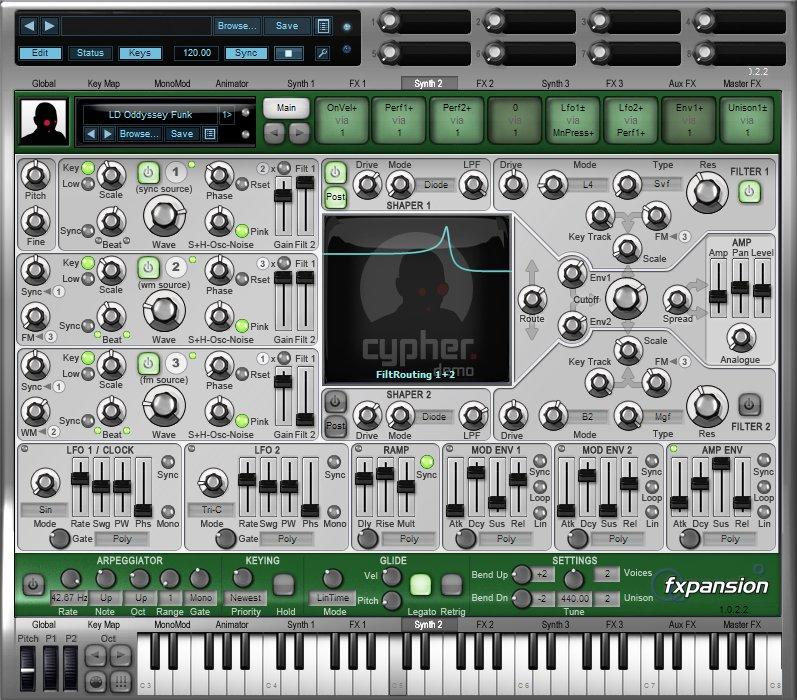Image resolution: width=797 pixels, height=700 pixels.
Task: Switch to the Global tab at top
Action: click(44, 83)
